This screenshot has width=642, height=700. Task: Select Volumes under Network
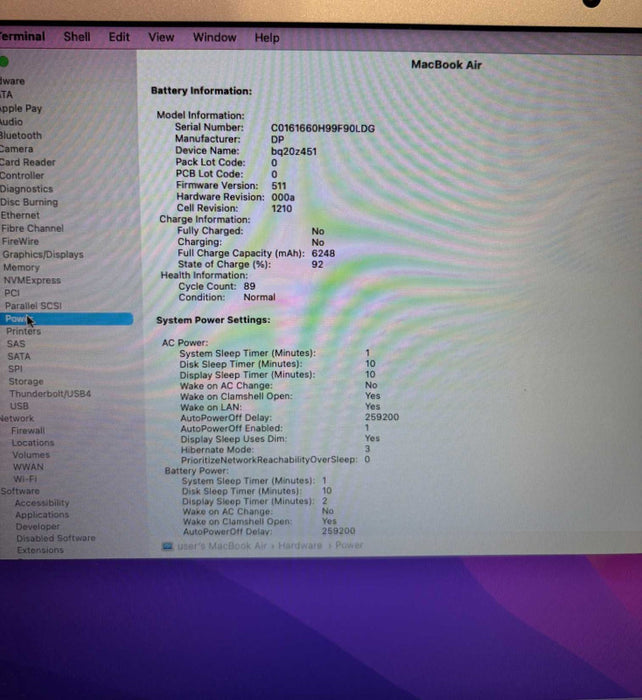tap(31, 454)
